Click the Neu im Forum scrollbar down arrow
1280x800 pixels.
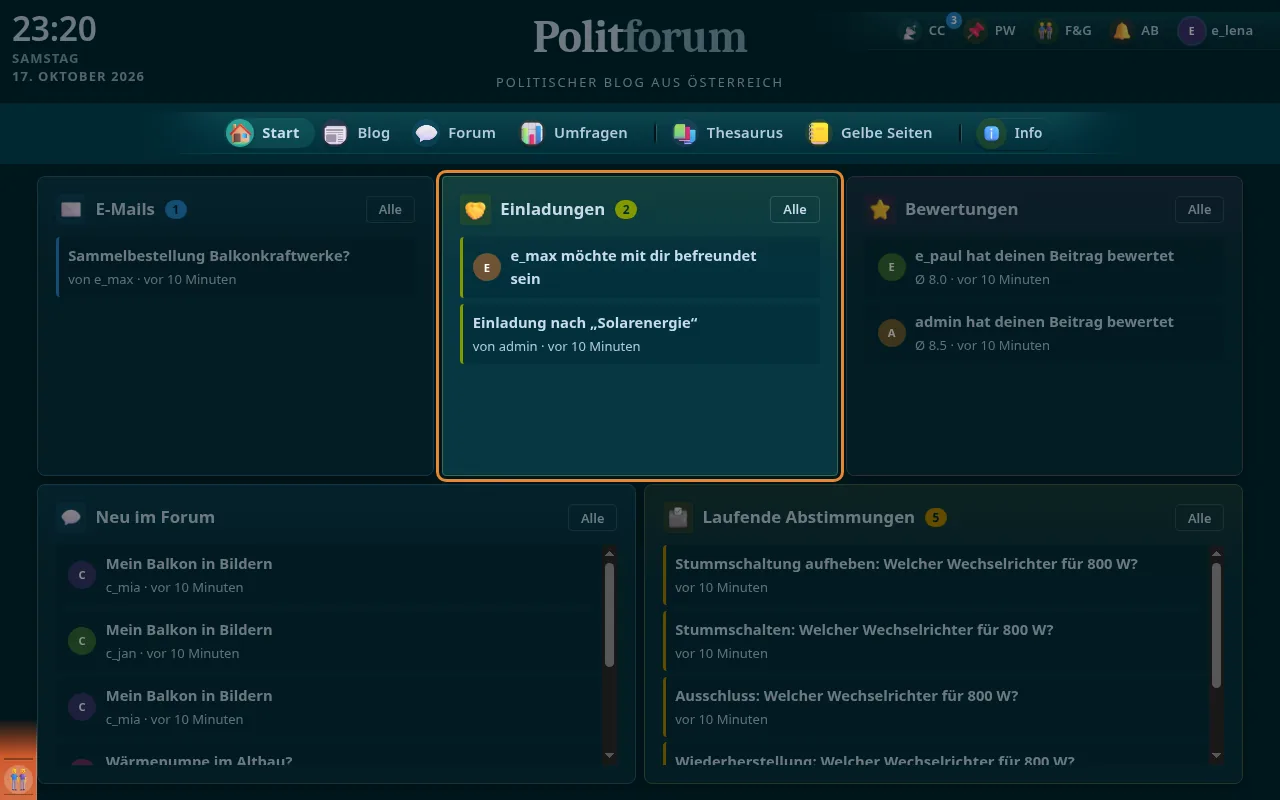click(x=609, y=755)
